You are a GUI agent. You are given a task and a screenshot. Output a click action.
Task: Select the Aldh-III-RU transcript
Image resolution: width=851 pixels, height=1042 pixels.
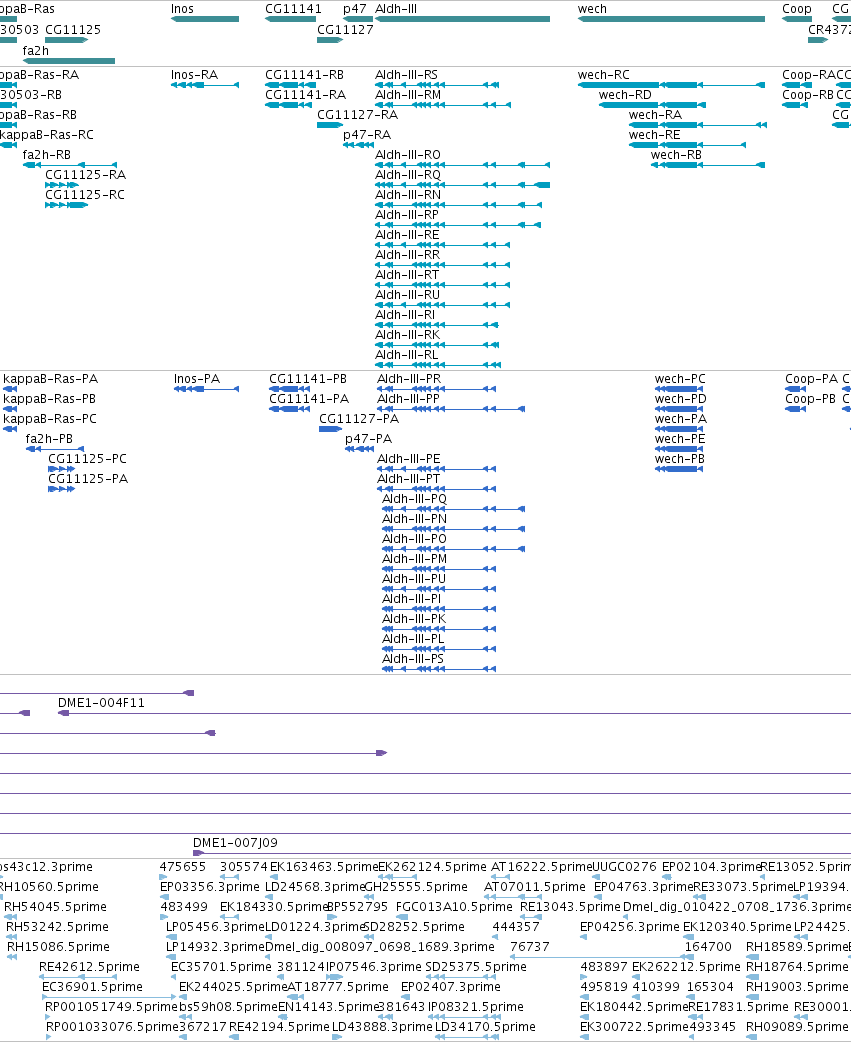(442, 304)
